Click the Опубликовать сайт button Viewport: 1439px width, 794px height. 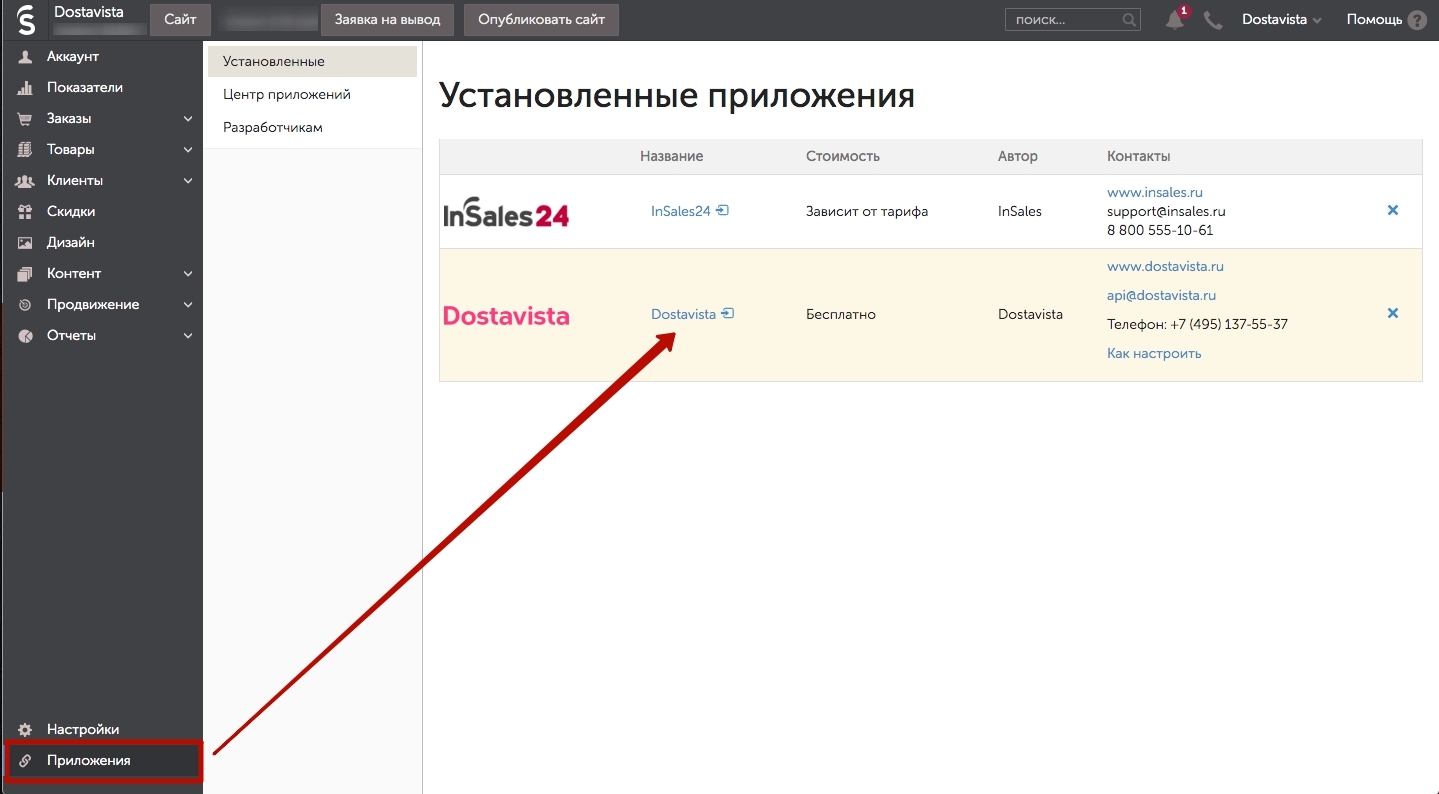(541, 20)
